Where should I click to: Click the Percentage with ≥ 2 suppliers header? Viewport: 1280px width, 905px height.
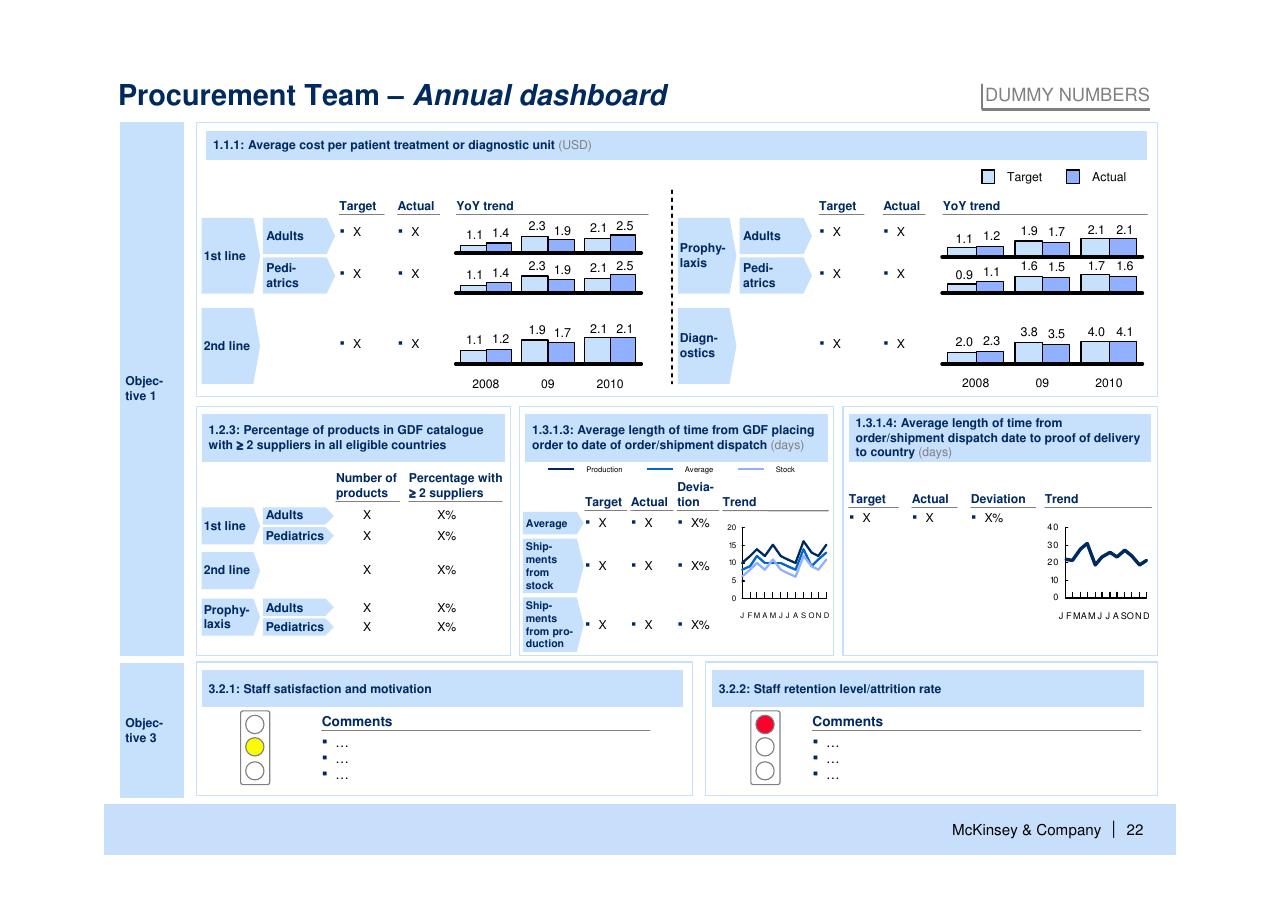click(x=455, y=485)
